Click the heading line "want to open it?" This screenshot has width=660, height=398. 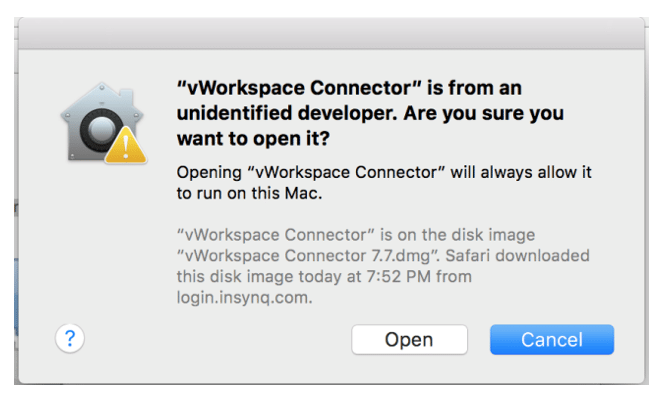(253, 138)
